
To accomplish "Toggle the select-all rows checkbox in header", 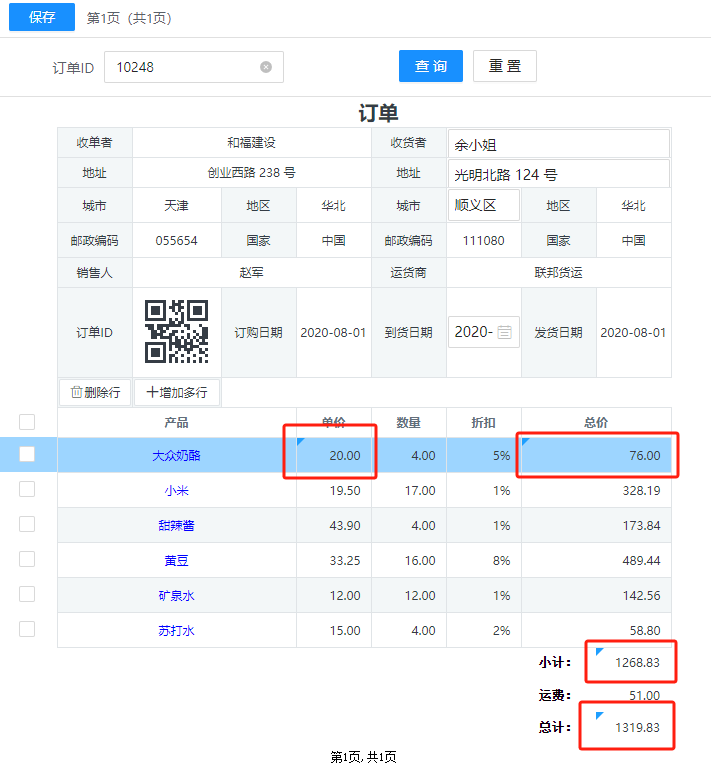I will click(x=27, y=422).
